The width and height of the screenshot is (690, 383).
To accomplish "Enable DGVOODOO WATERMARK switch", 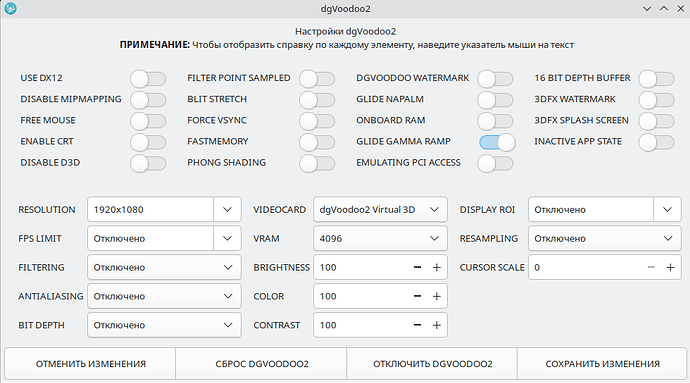I will tap(495, 79).
